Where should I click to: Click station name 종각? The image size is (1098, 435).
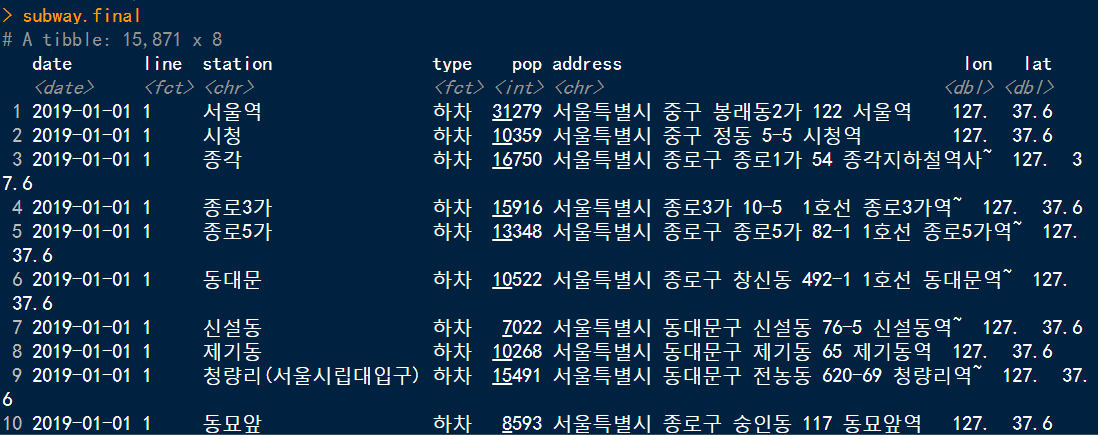pyautogui.click(x=223, y=159)
